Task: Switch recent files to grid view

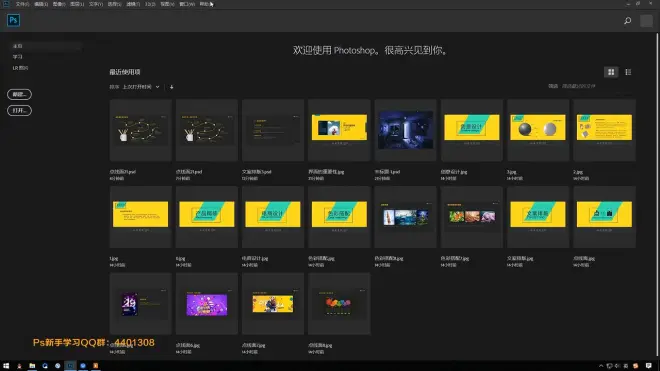Action: click(x=611, y=72)
